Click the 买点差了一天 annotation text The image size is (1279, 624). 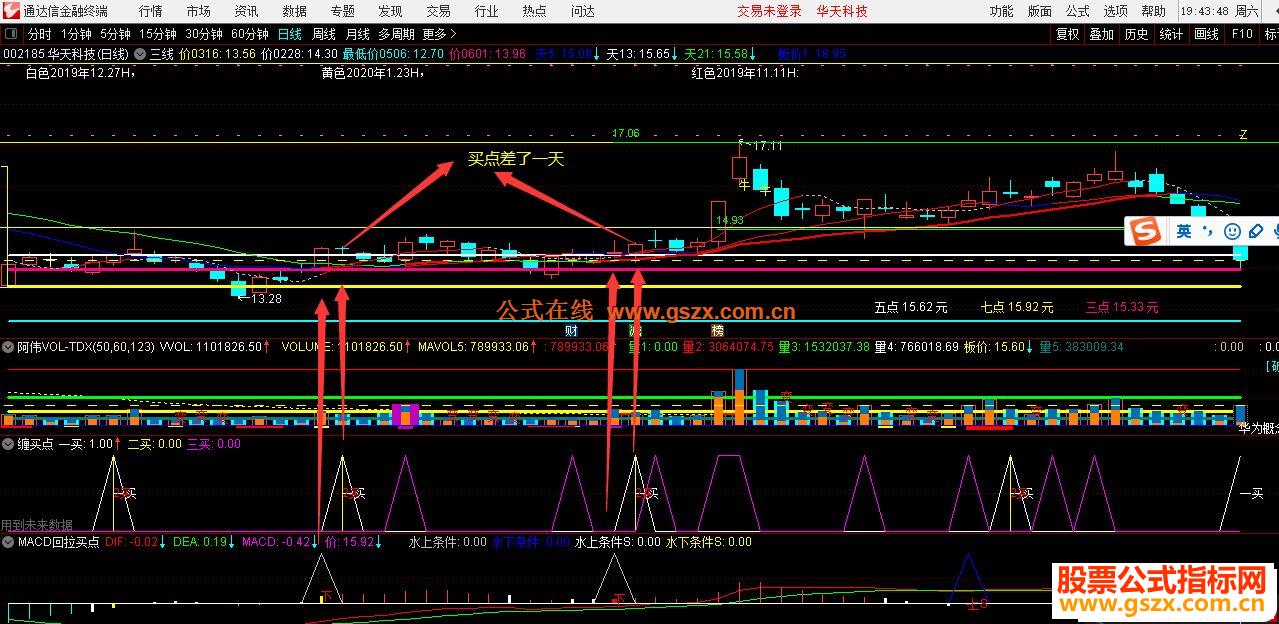point(516,159)
